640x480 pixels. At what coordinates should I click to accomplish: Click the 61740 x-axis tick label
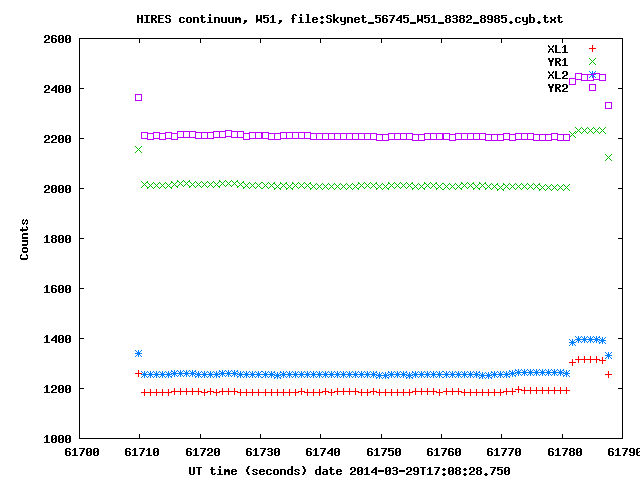click(x=323, y=452)
